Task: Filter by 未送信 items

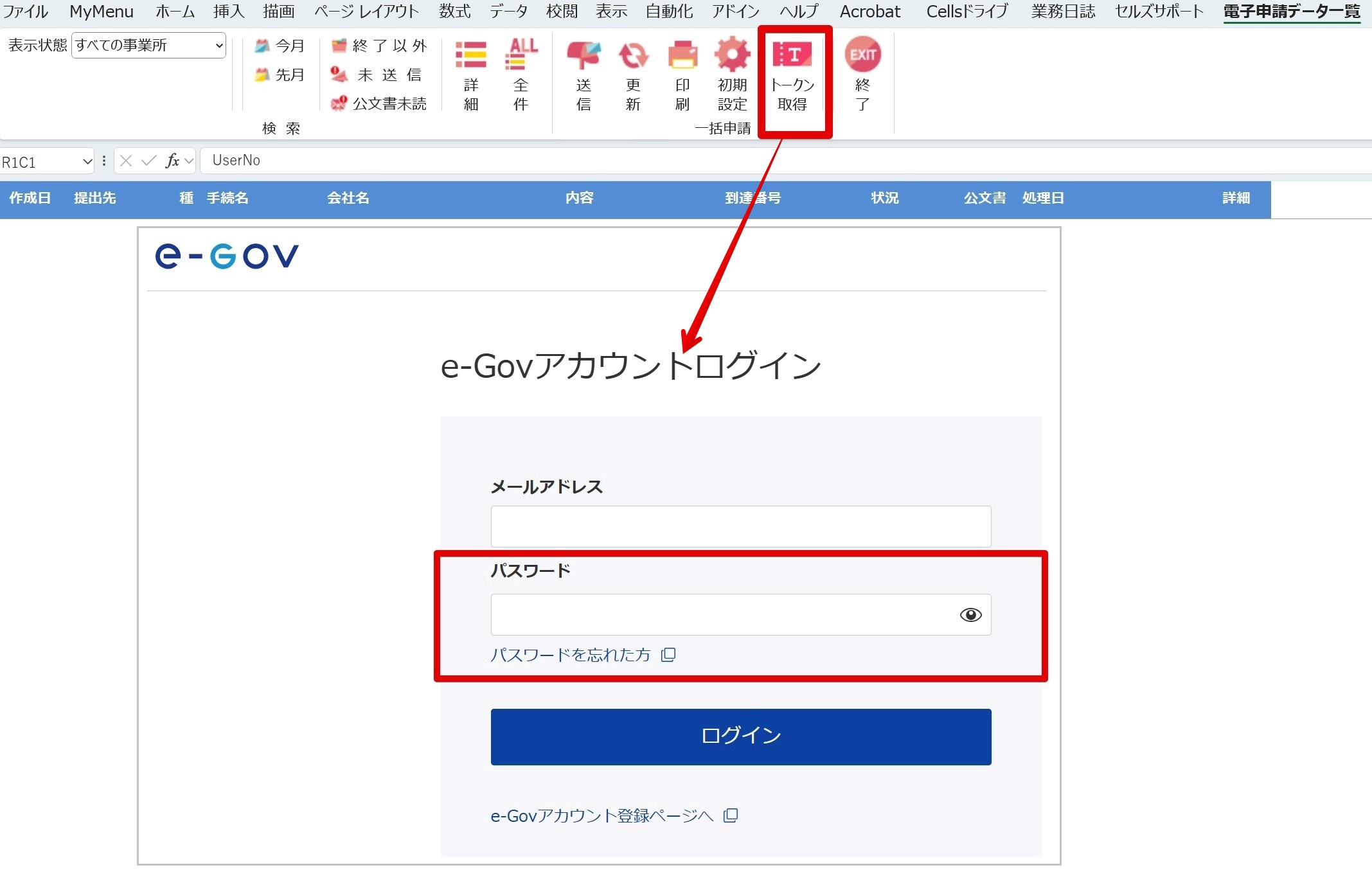Action: pyautogui.click(x=378, y=75)
